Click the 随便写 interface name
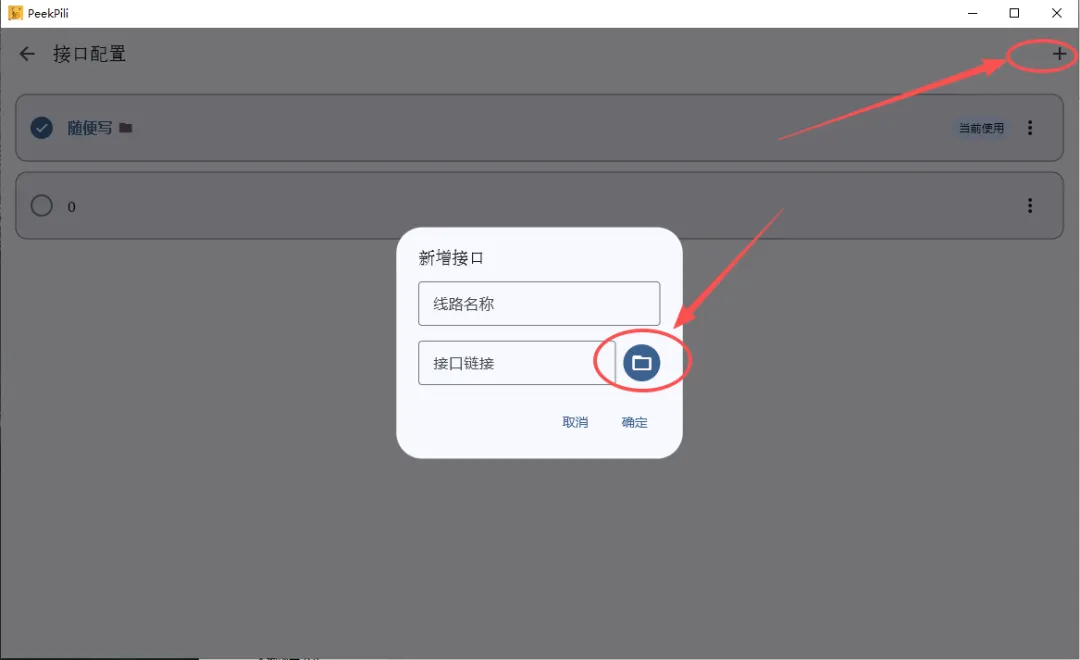Viewport: 1080px width, 660px height. (x=90, y=128)
